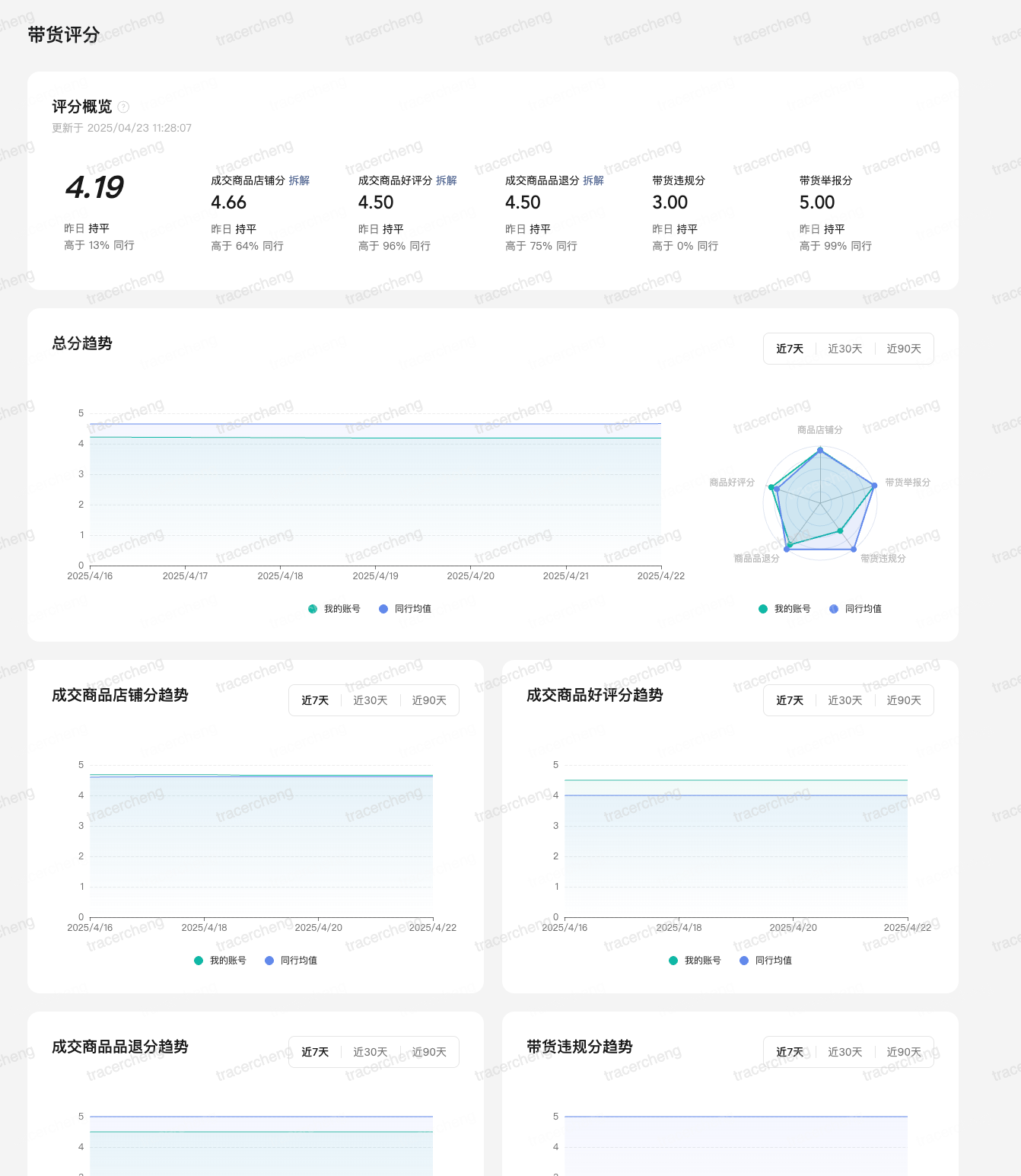Toggle 同行均值 legend in 成交商品好评分趋势 chart
The height and width of the screenshot is (1176, 1021).
pyautogui.click(x=765, y=961)
